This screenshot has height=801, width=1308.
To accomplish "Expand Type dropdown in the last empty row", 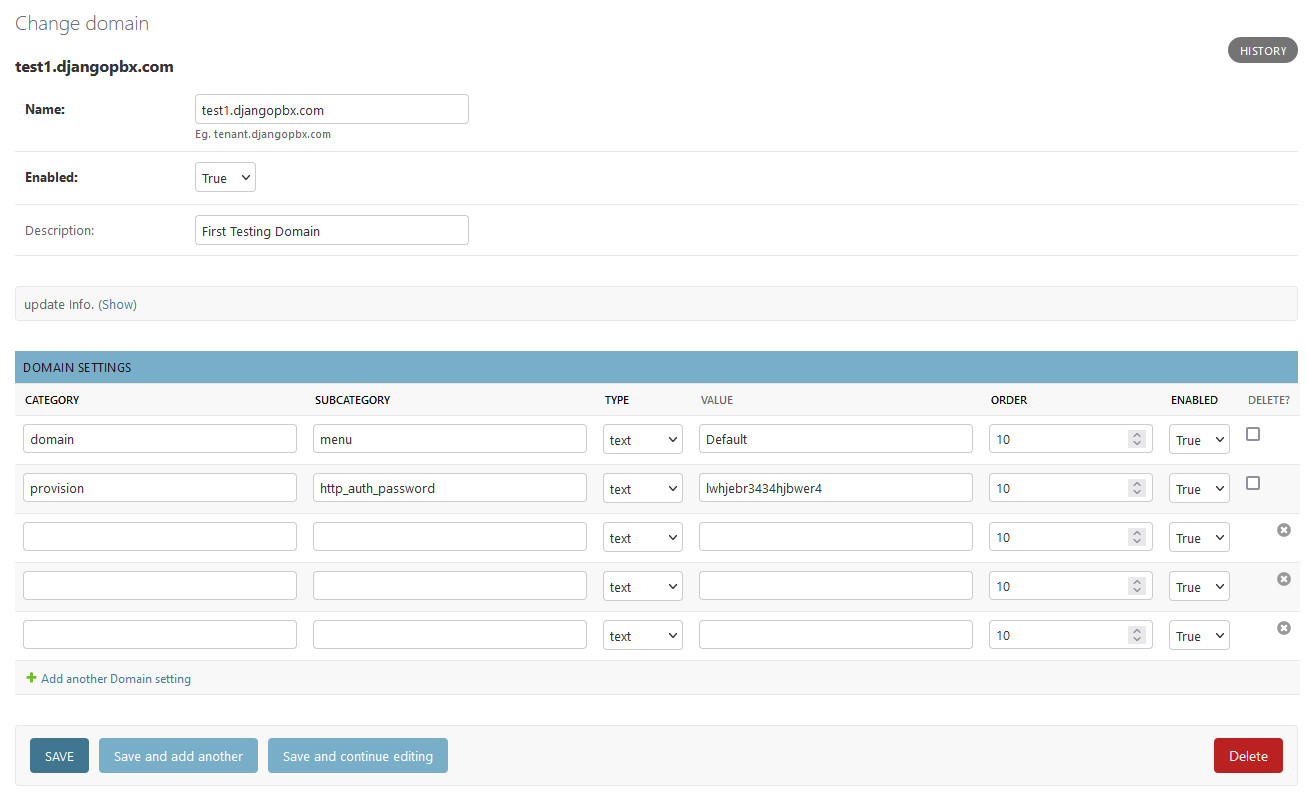I will point(642,635).
